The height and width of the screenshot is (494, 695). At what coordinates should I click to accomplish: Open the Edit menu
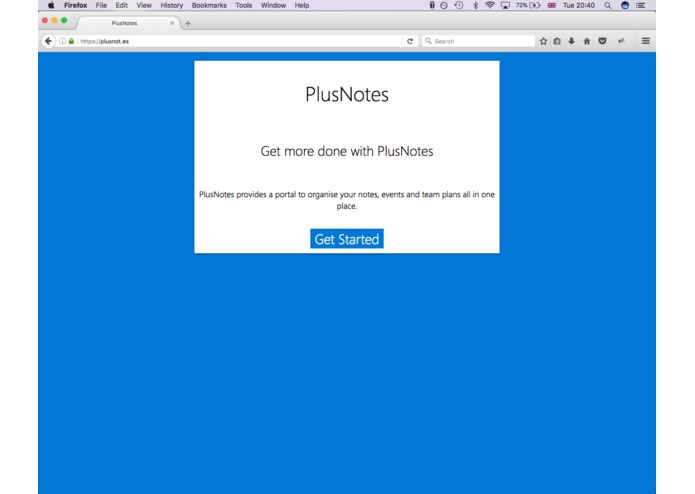point(121,5)
